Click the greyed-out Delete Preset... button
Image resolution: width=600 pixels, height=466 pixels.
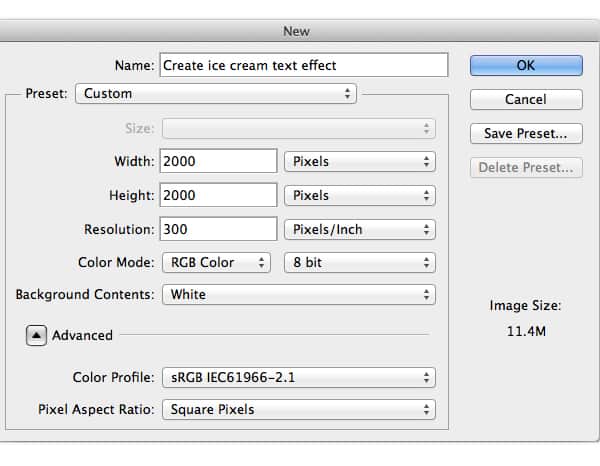pos(526,167)
